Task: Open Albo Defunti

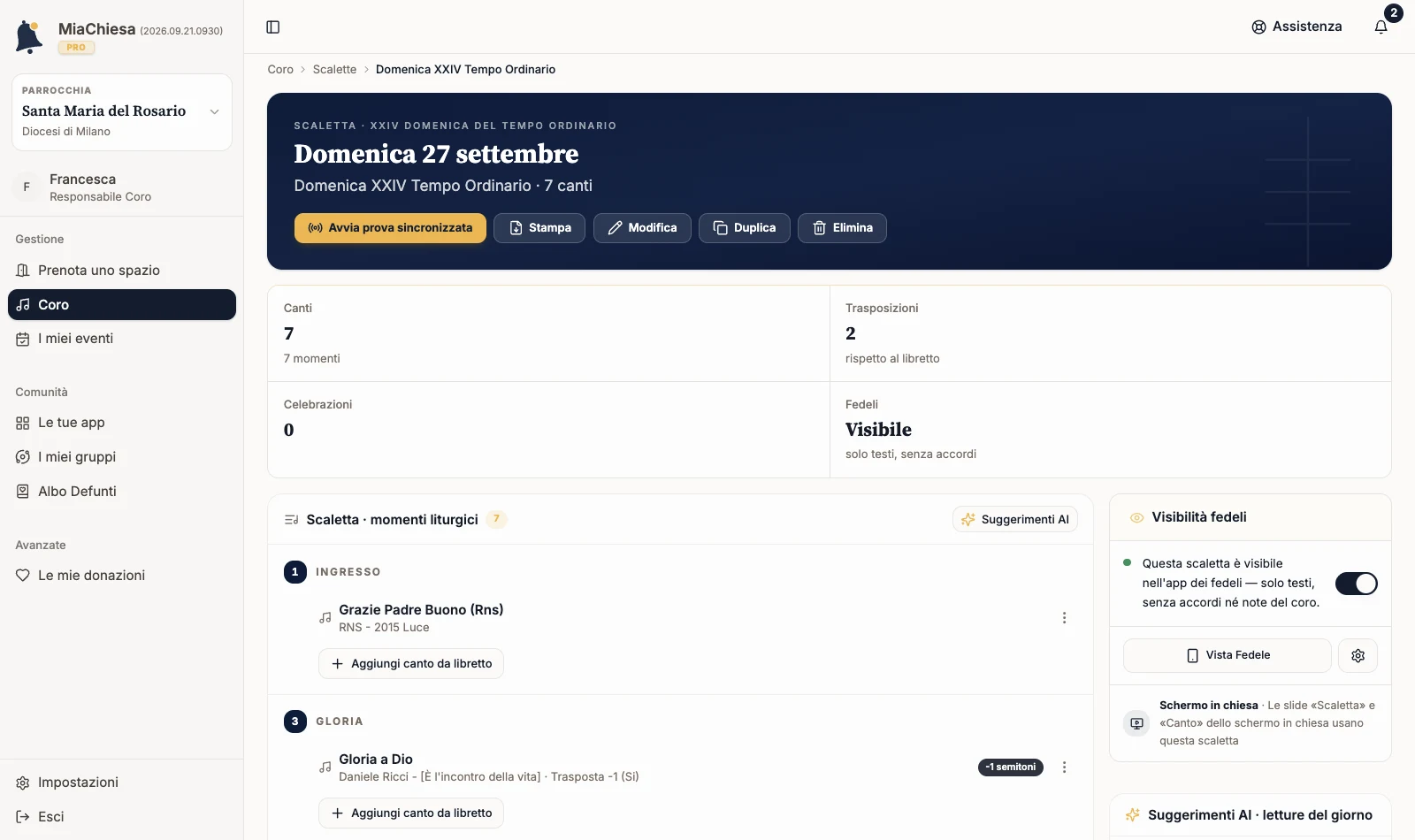Action: [x=122, y=492]
